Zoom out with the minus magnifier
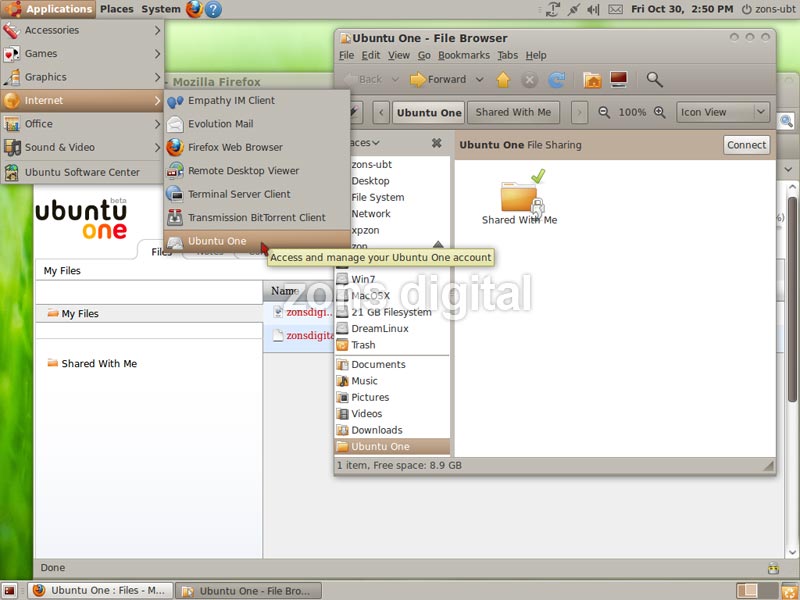 tap(604, 112)
